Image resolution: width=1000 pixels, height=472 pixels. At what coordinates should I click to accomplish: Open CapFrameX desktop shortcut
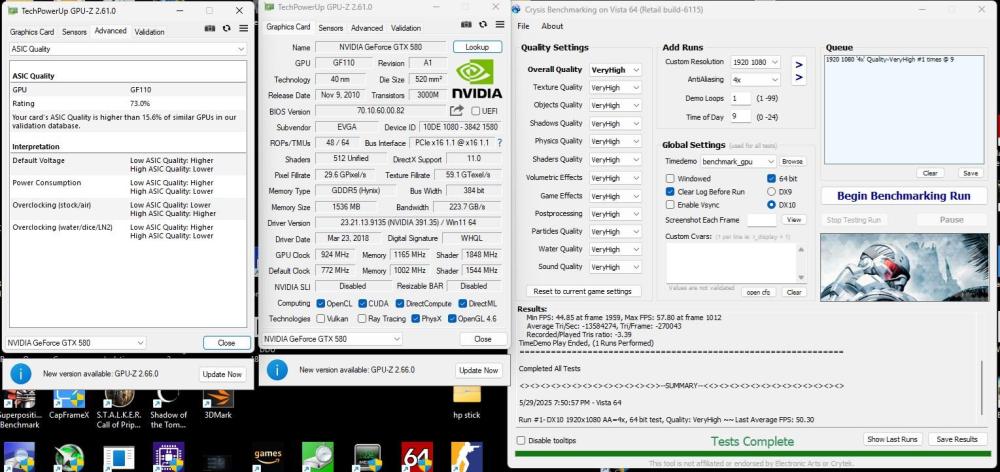(x=69, y=404)
